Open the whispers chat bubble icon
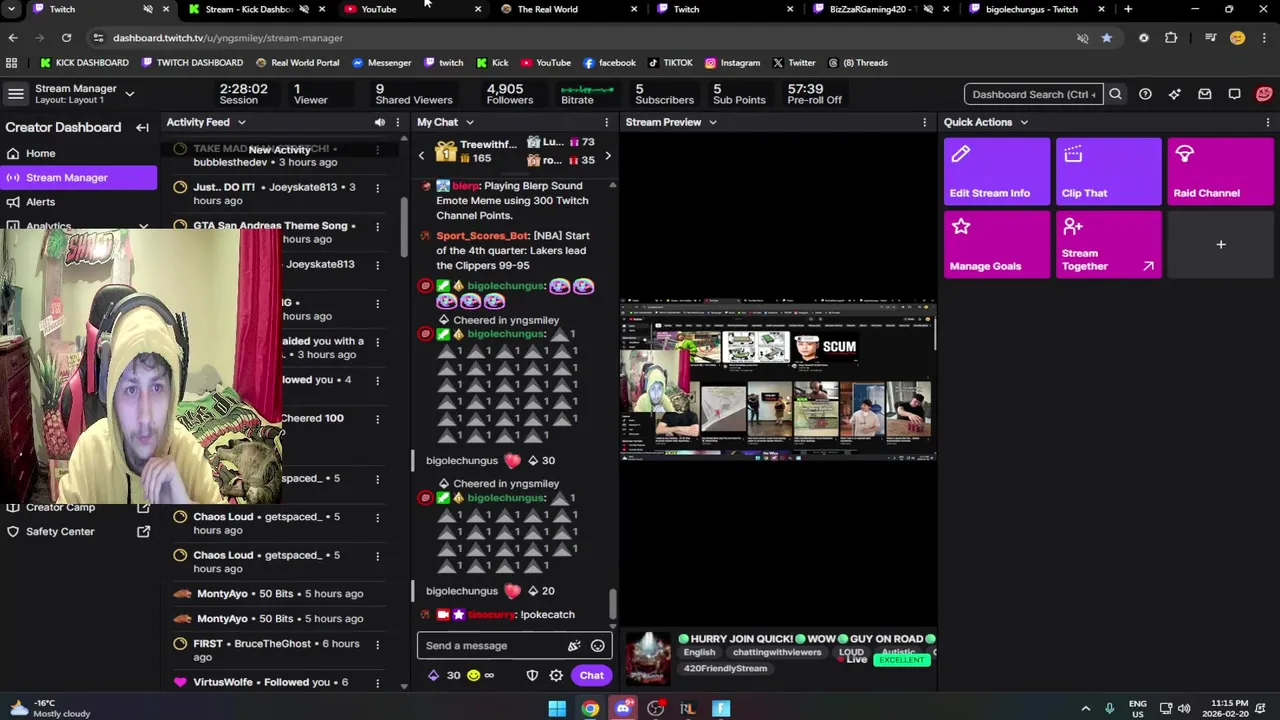This screenshot has height=720, width=1280. [x=1234, y=94]
